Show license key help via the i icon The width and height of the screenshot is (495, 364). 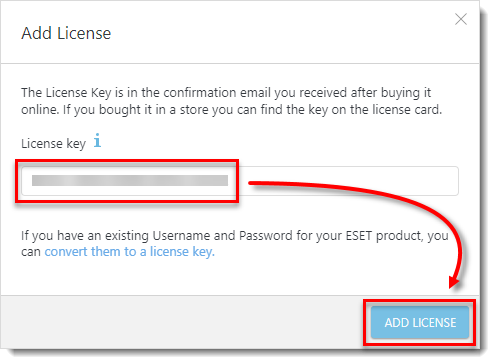(97, 140)
